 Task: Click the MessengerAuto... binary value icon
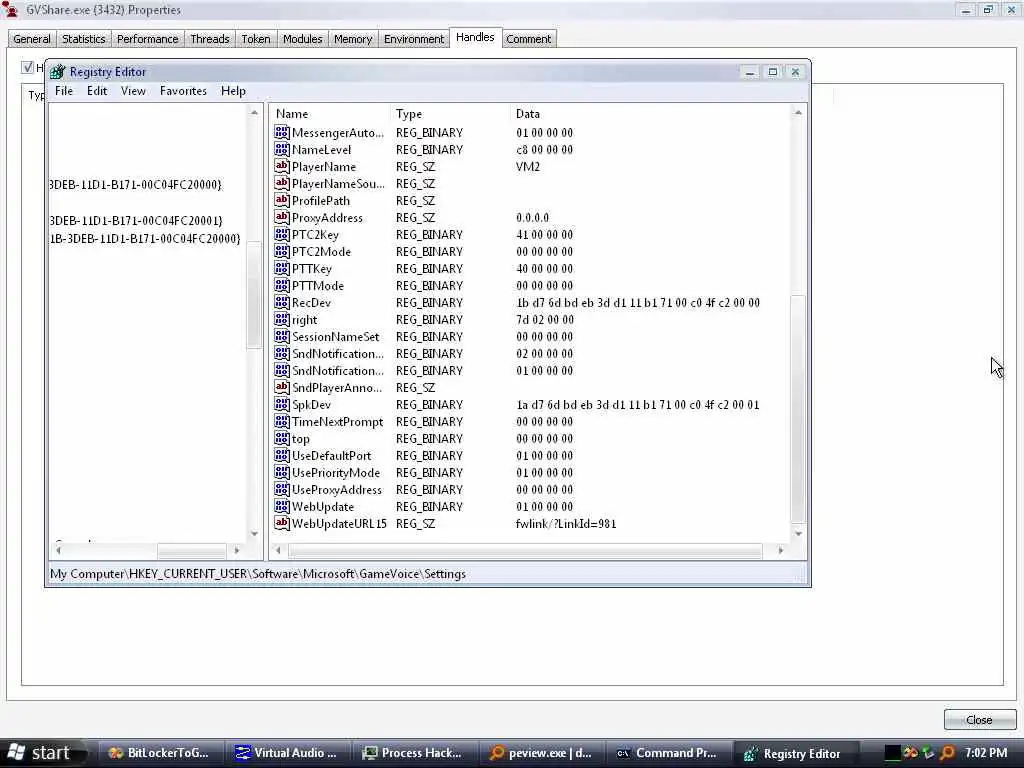pyautogui.click(x=281, y=133)
